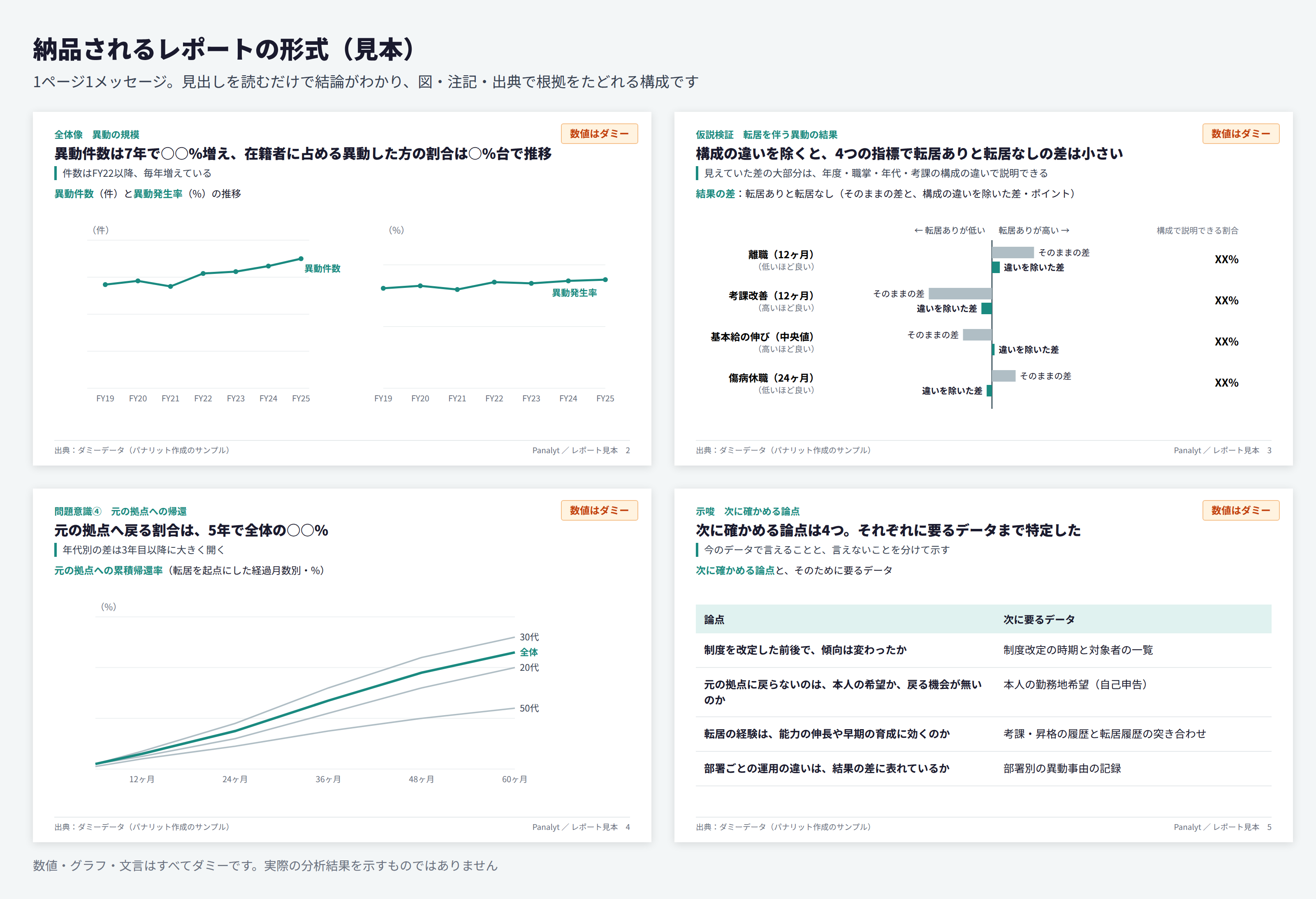Click the 50代 line label
The width and height of the screenshot is (1316, 899).
pos(529,708)
